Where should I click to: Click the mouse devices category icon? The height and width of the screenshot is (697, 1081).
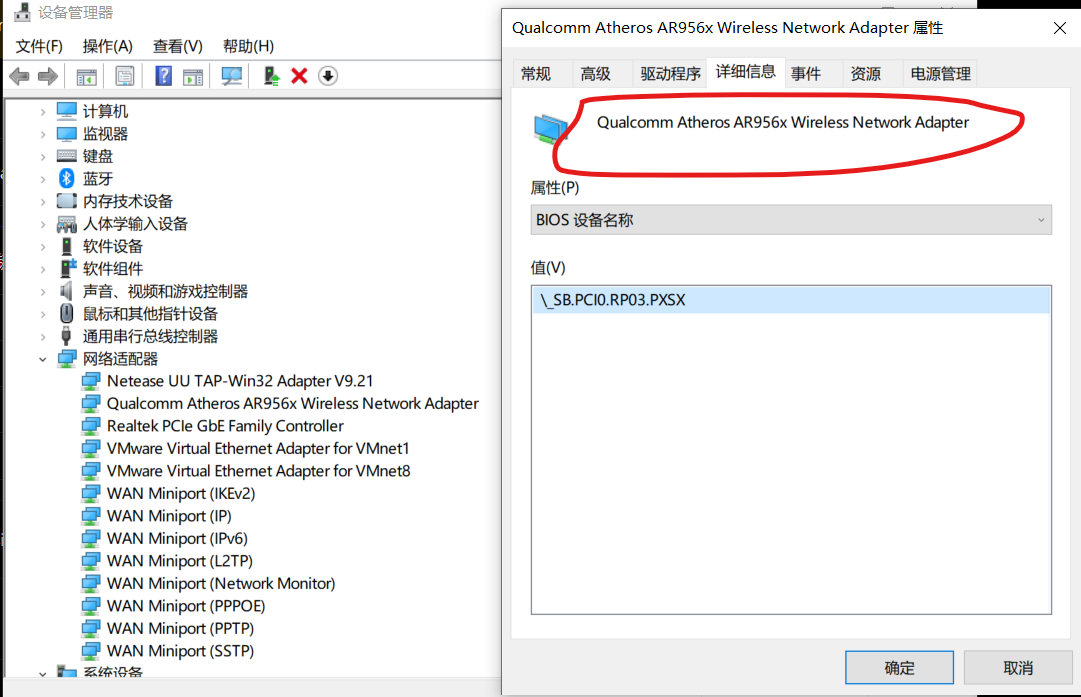[x=66, y=314]
